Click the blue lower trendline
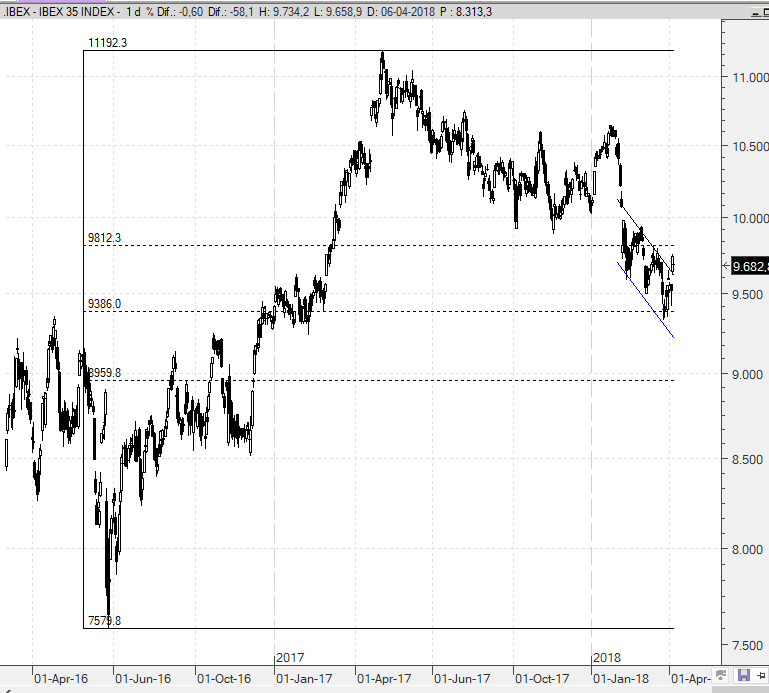Viewport: 769px width, 693px height. [x=645, y=300]
